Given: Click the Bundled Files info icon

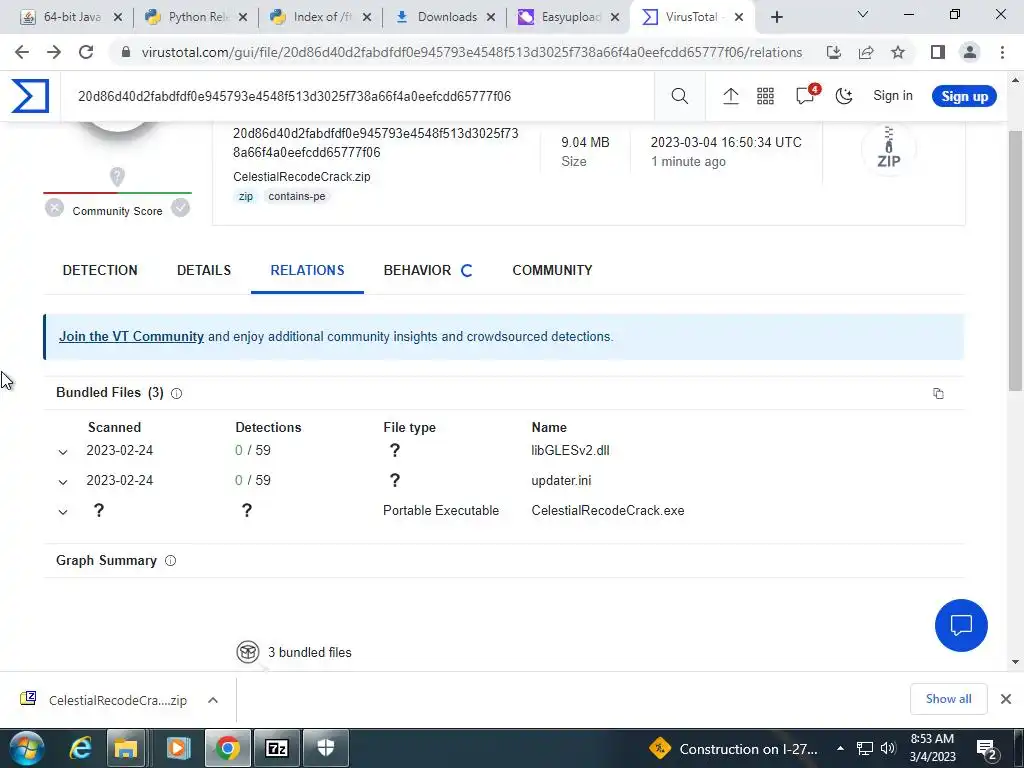Looking at the screenshot, I should [x=176, y=393].
